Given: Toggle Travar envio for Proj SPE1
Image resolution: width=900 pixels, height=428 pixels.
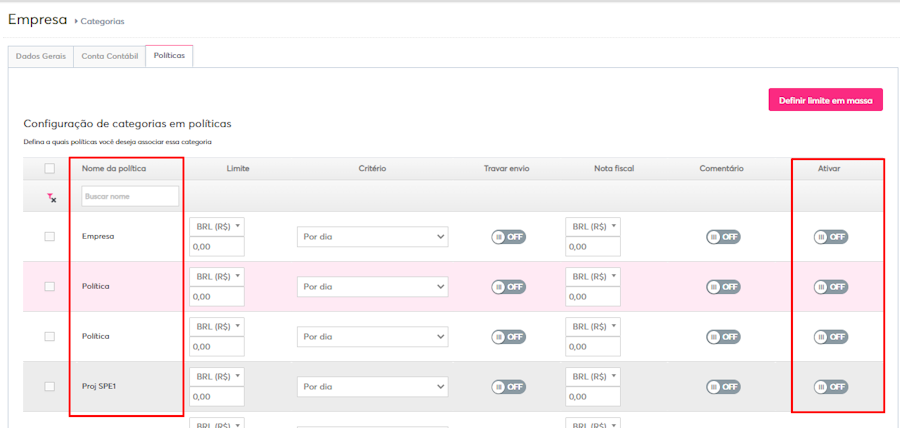Looking at the screenshot, I should [x=509, y=387].
